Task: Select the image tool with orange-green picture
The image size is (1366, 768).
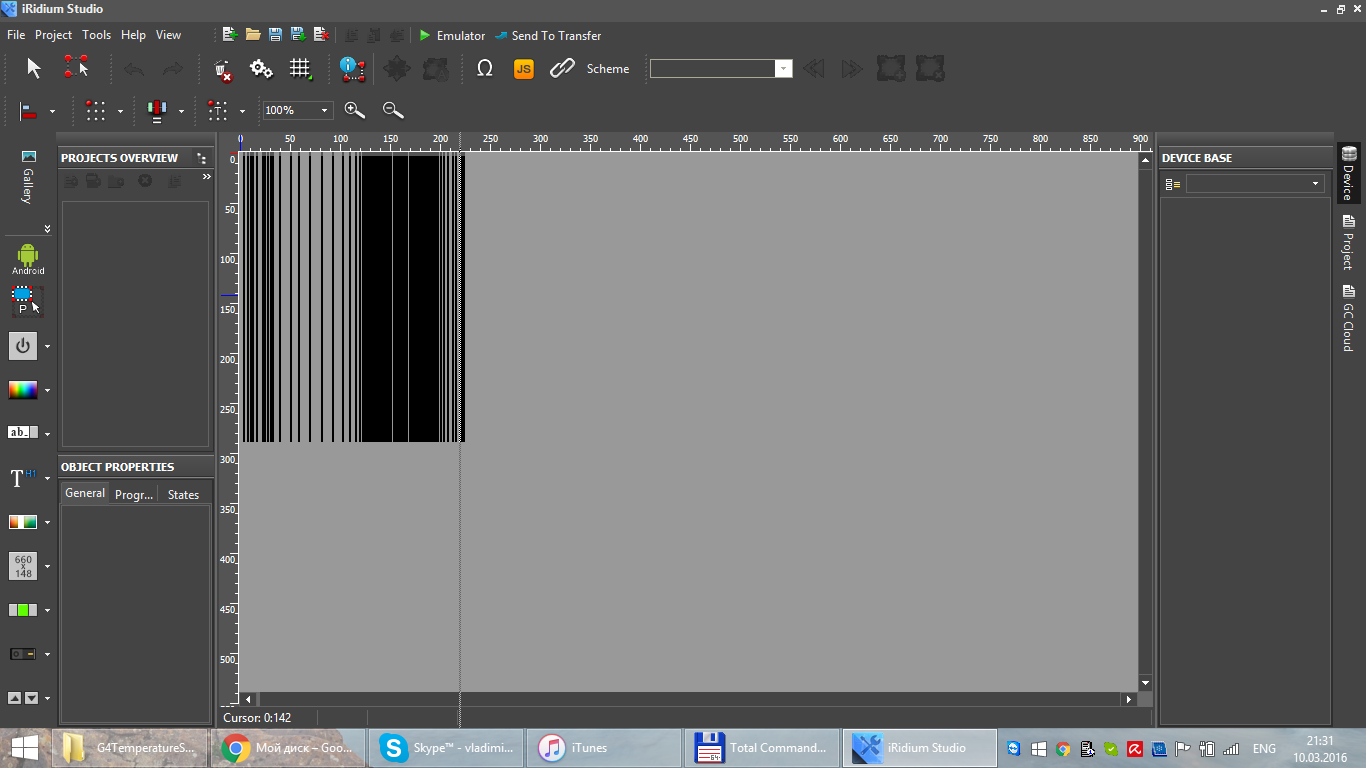Action: [x=23, y=522]
